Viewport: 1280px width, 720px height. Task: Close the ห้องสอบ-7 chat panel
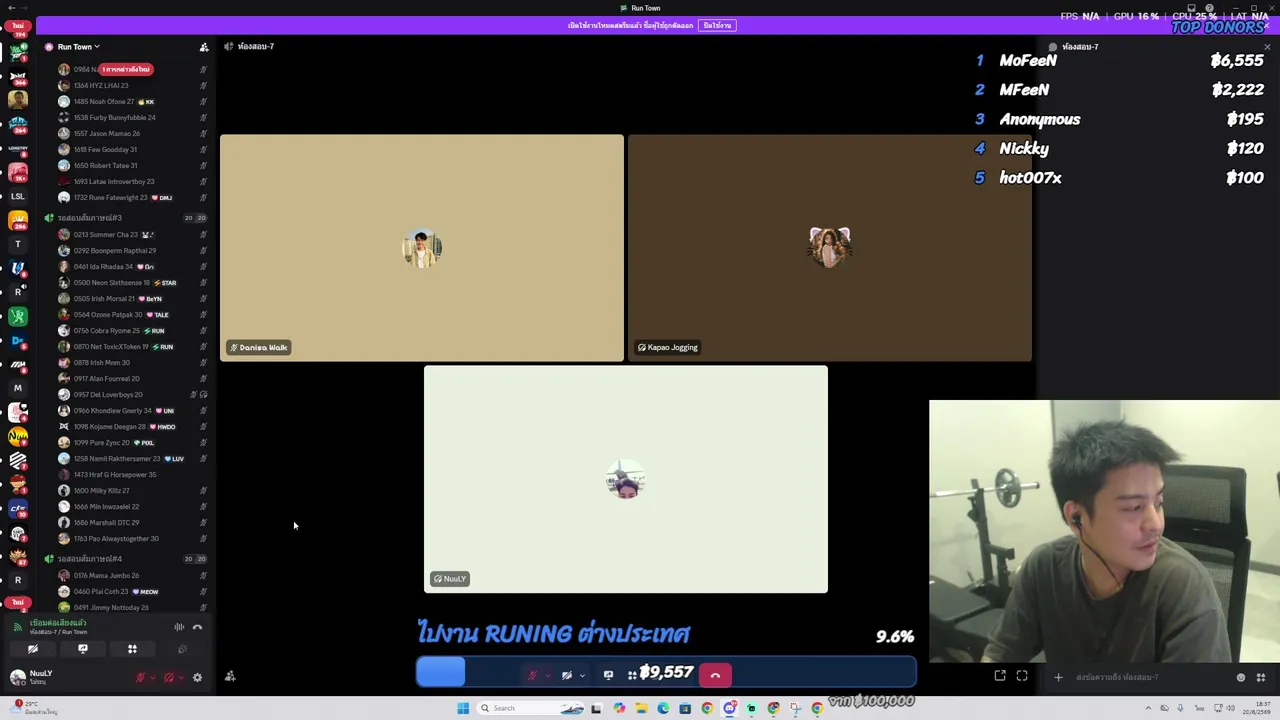point(1267,47)
